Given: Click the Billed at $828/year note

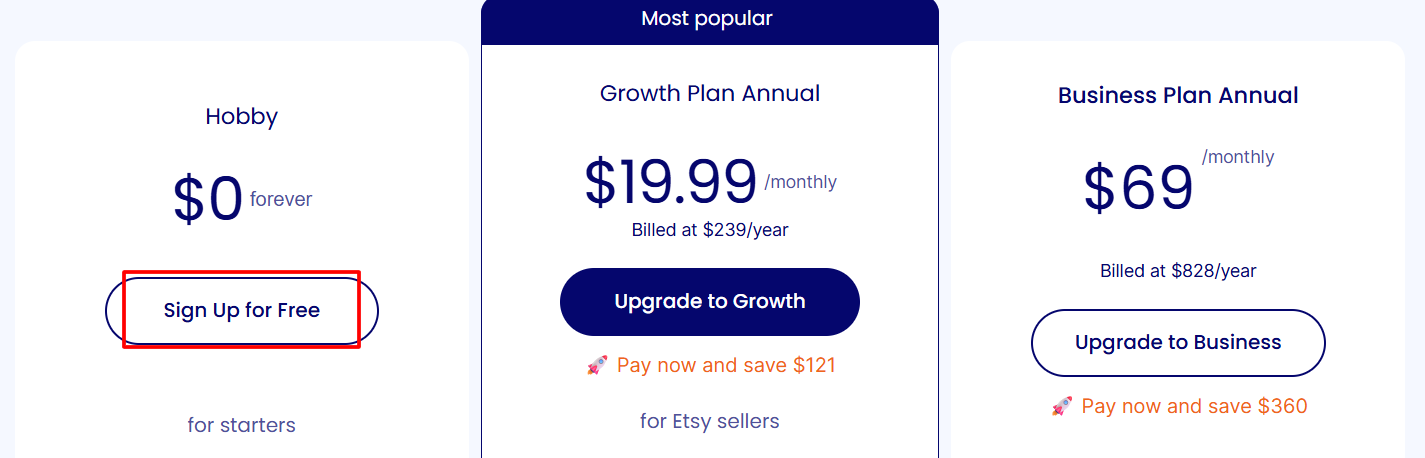Looking at the screenshot, I should 1178,271.
